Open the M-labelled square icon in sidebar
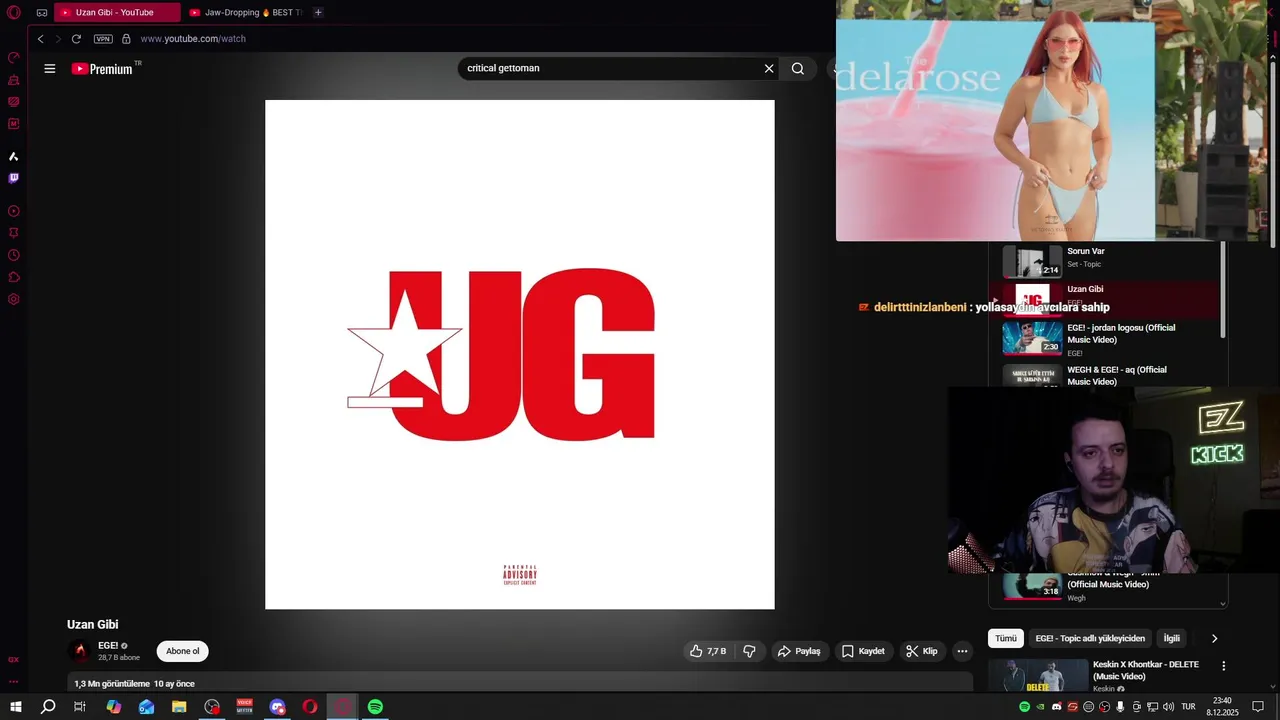The image size is (1280, 720). [14, 124]
